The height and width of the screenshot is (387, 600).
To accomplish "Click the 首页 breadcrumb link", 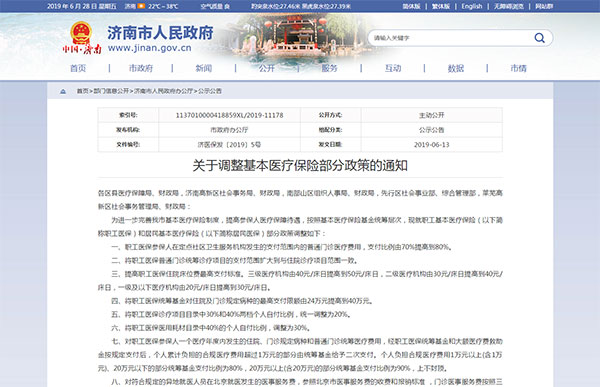I will tap(82, 91).
